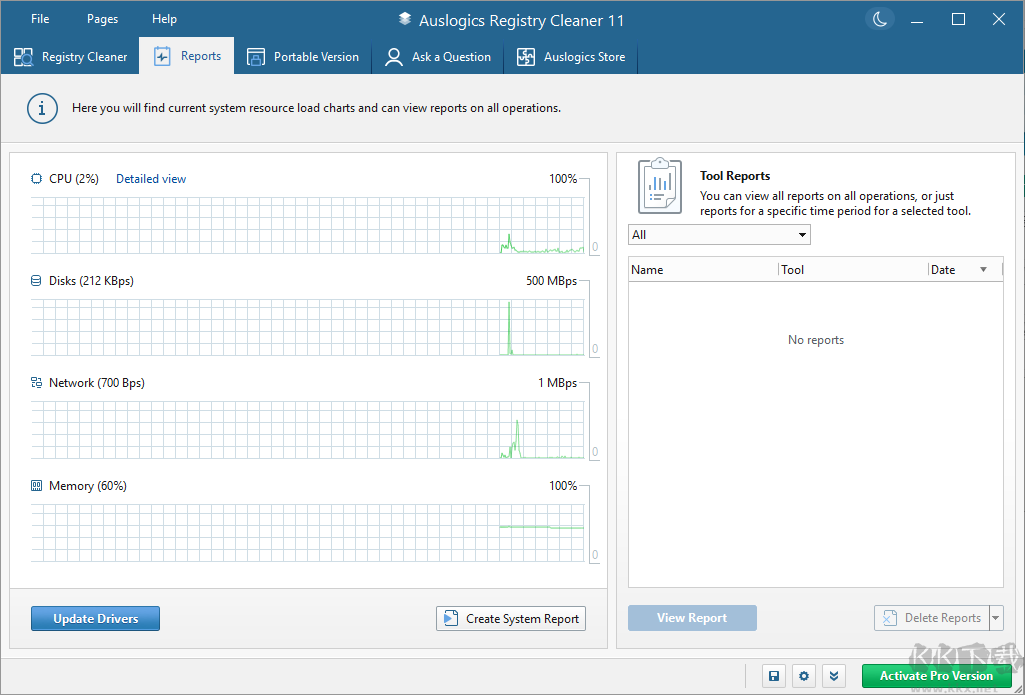Click the Network activity chart
Viewport: 1025px width, 695px height.
pos(308,430)
